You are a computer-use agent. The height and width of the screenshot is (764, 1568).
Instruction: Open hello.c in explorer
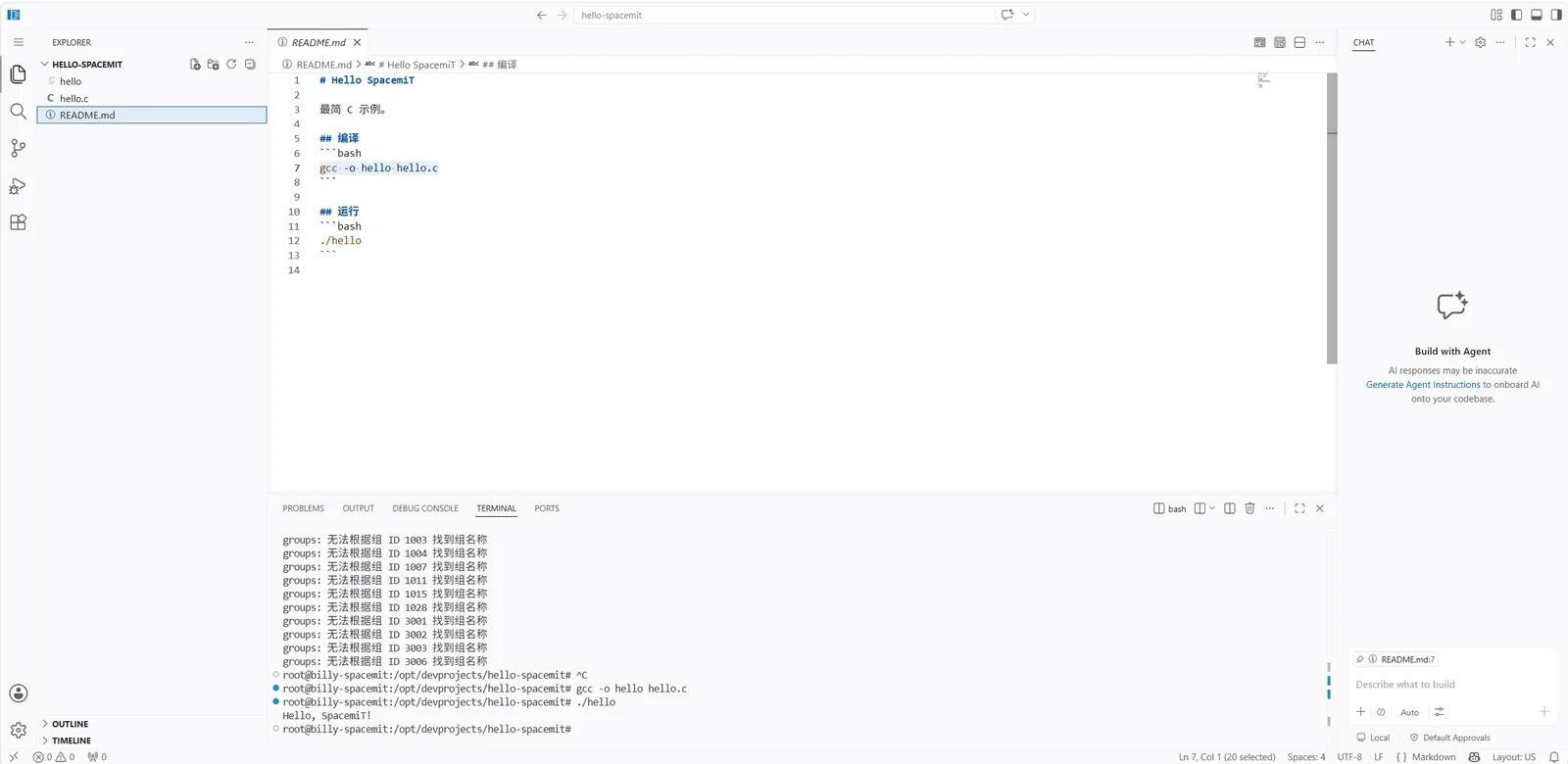pos(152,98)
